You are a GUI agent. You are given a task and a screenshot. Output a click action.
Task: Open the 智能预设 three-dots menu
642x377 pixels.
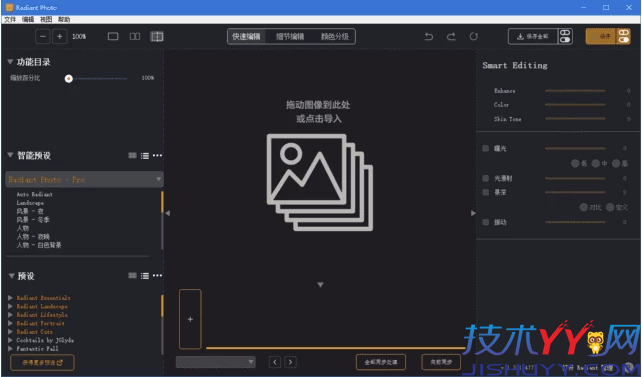pyautogui.click(x=157, y=156)
